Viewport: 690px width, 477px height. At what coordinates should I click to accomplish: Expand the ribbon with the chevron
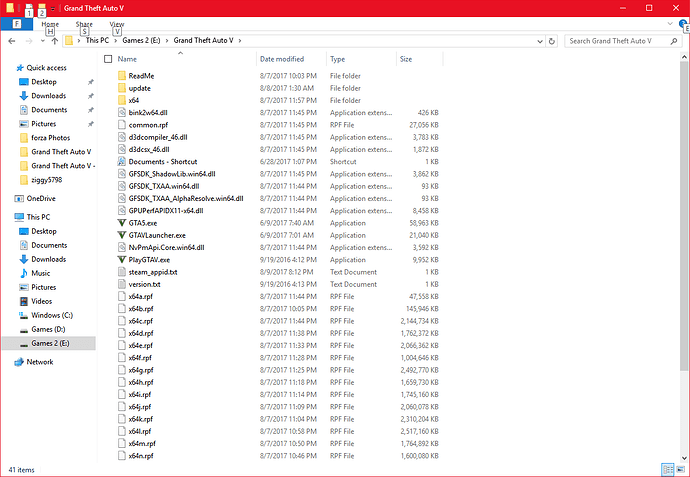pyautogui.click(x=670, y=24)
